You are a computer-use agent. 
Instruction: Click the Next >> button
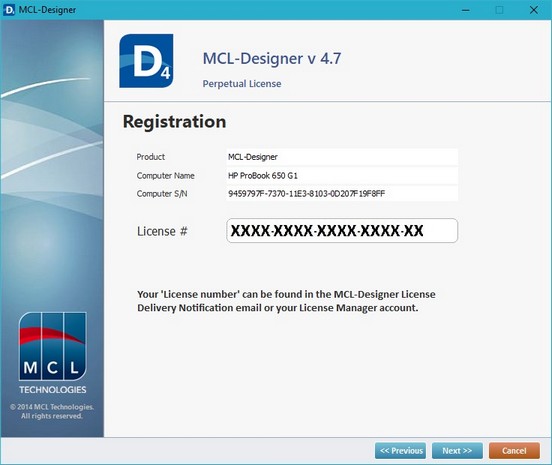[x=457, y=451]
